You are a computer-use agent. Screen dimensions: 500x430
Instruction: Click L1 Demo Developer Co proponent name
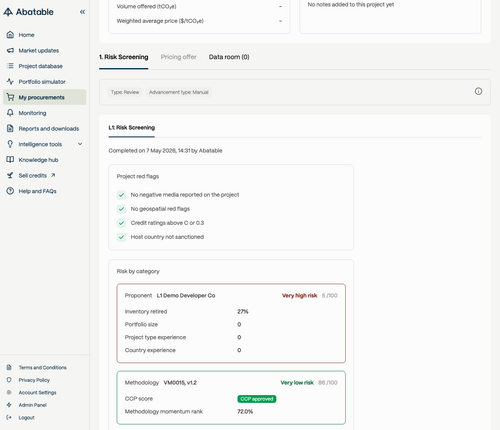click(186, 295)
